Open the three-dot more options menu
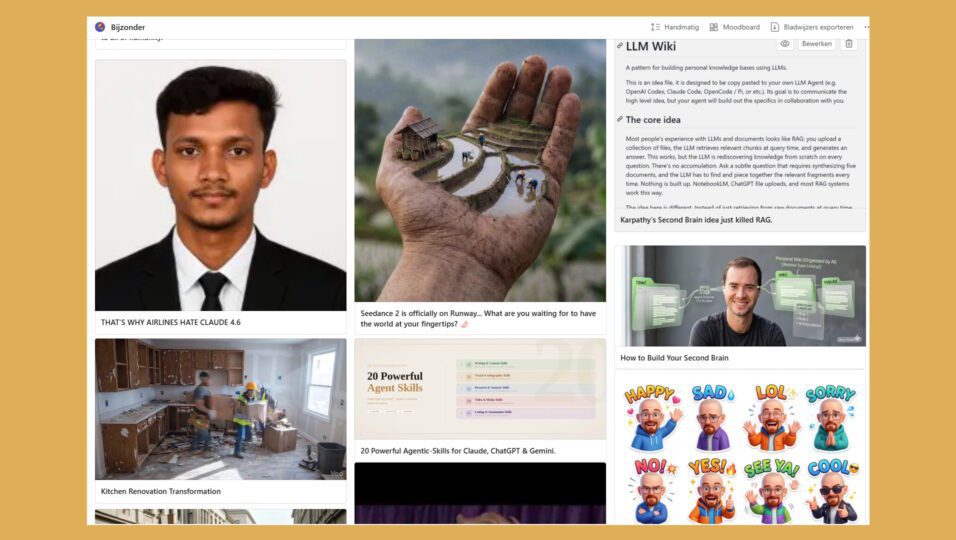Image resolution: width=956 pixels, height=540 pixels. pos(866,27)
